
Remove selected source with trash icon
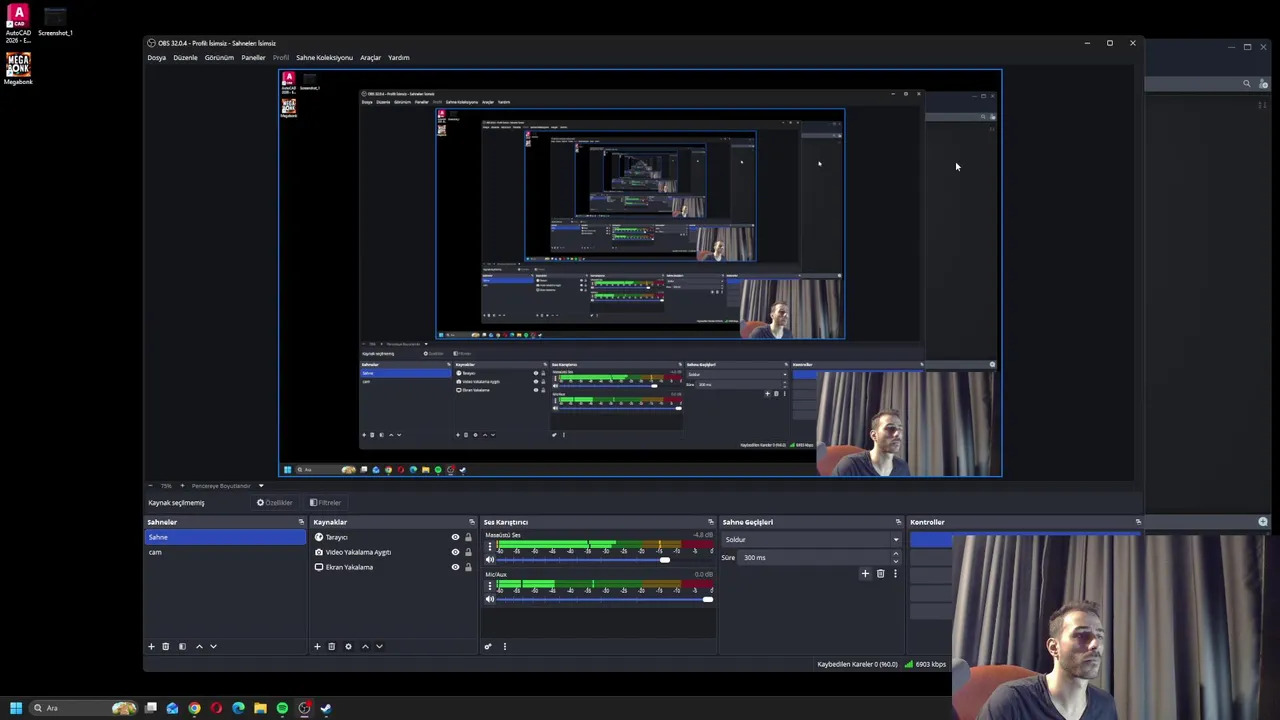332,646
